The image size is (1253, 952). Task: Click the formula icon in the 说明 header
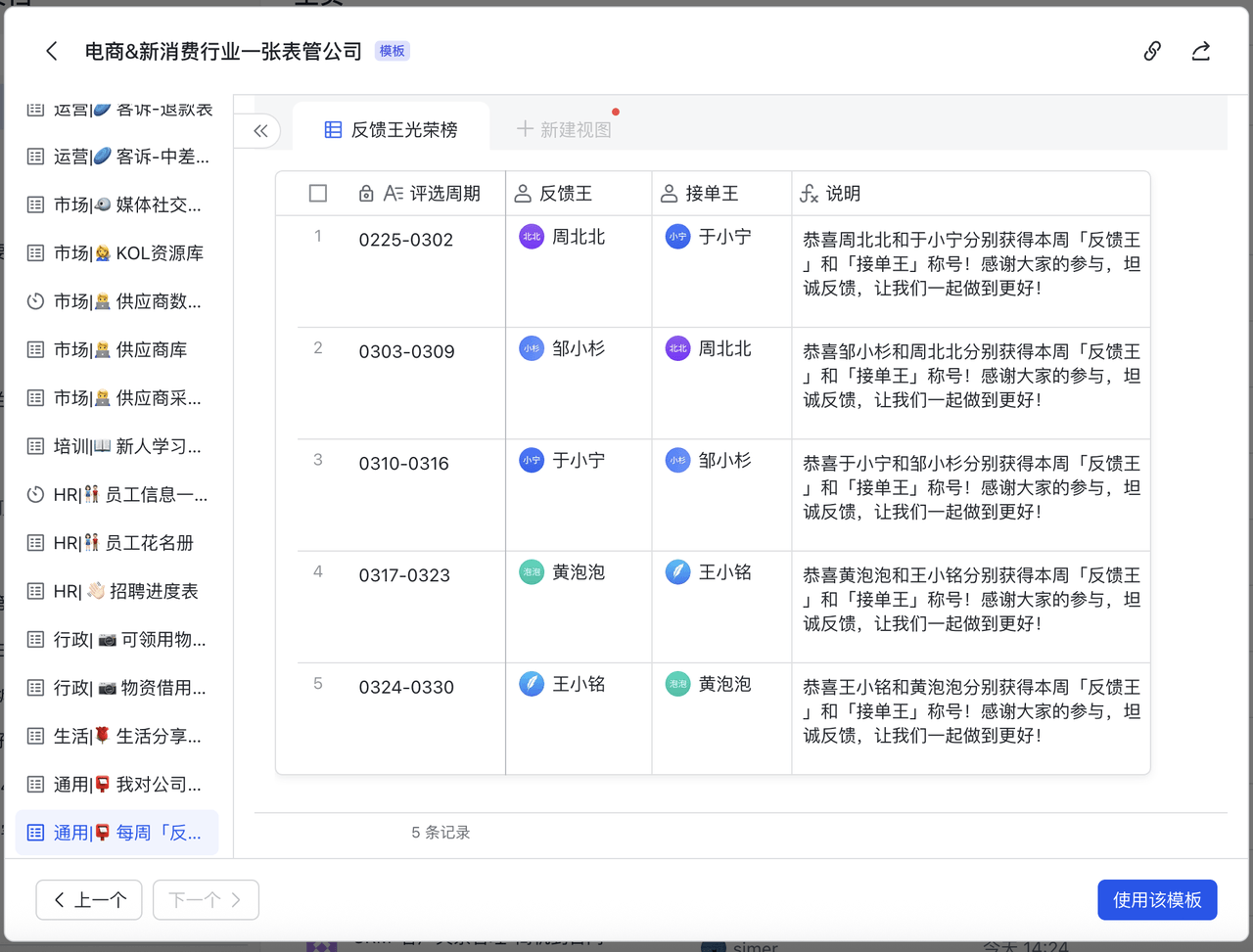809,194
